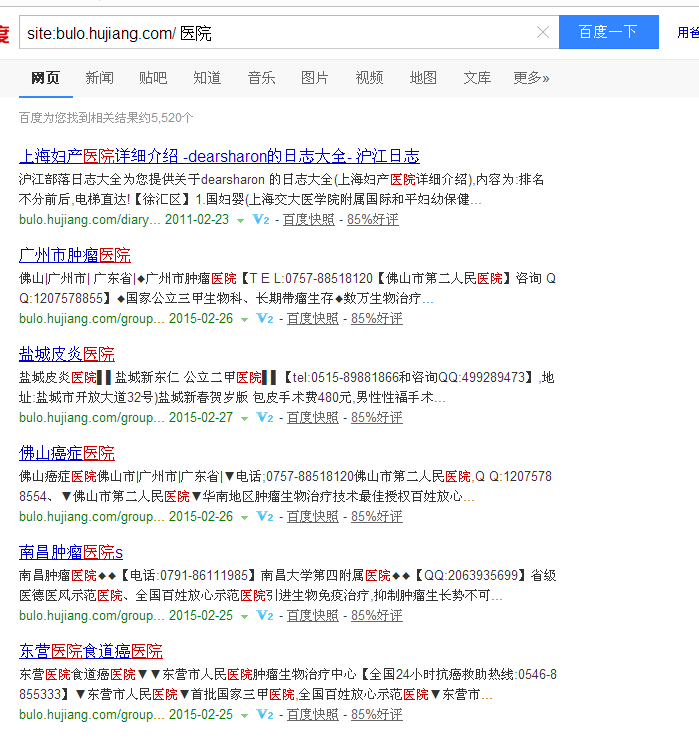
Task: Expand dropdown arrow in 东营医院 result
Action: (244, 715)
